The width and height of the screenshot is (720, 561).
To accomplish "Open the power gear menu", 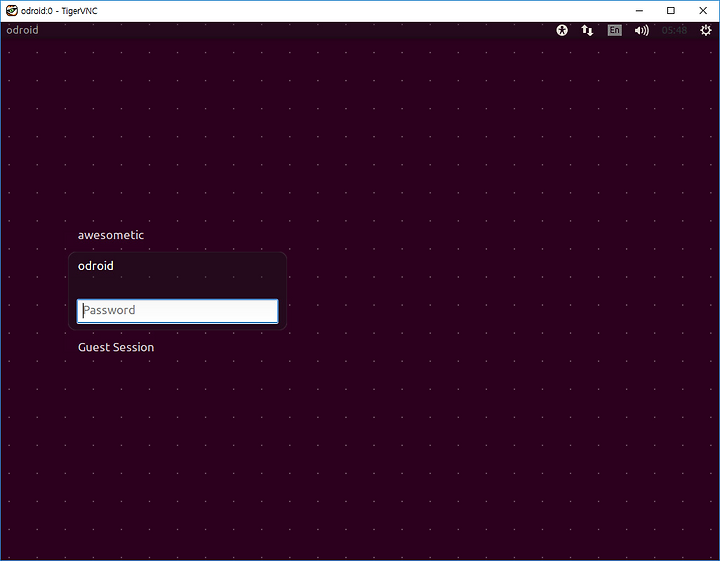I will point(706,30).
